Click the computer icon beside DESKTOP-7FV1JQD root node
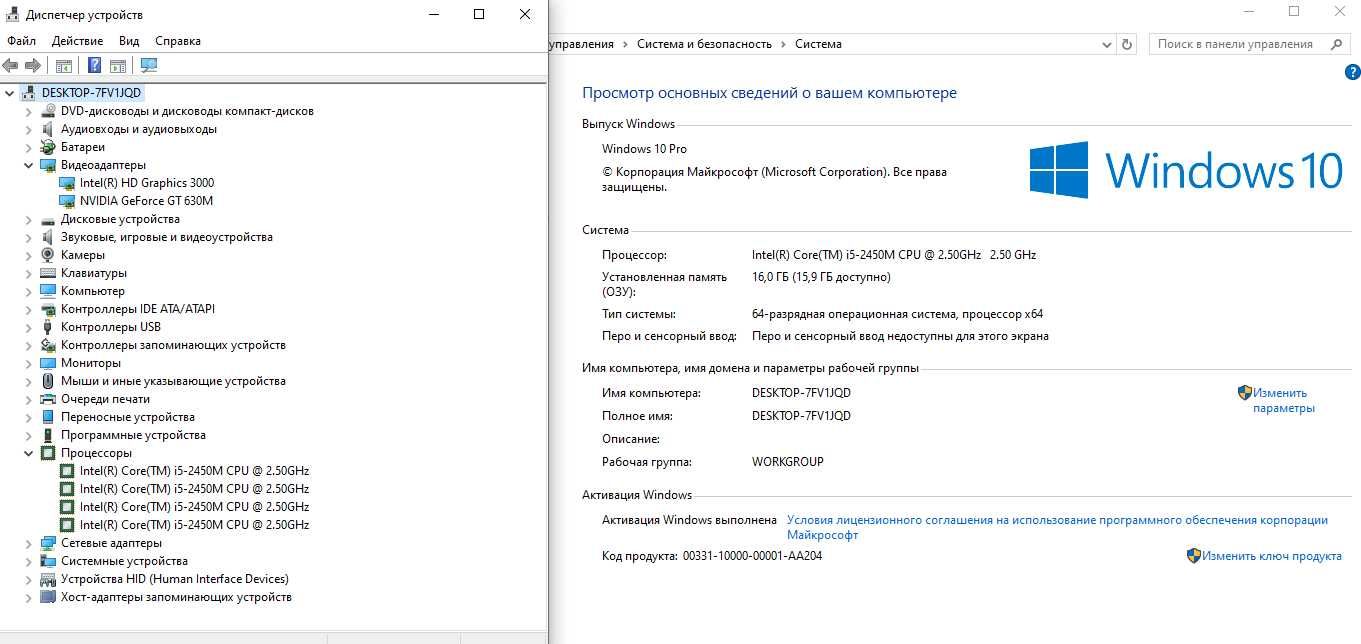This screenshot has height=644, width=1361. point(29,93)
